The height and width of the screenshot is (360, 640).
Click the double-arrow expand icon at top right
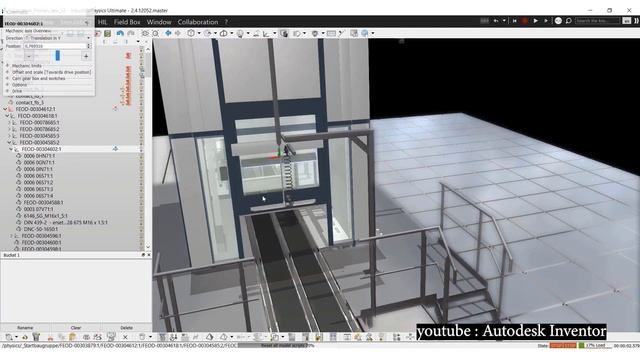pos(636,21)
